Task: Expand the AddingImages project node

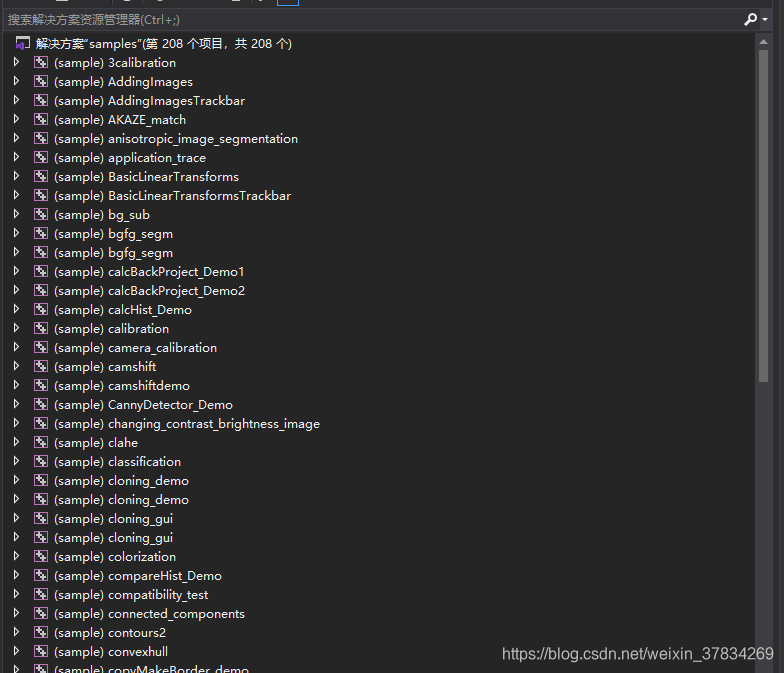Action: pyautogui.click(x=16, y=81)
